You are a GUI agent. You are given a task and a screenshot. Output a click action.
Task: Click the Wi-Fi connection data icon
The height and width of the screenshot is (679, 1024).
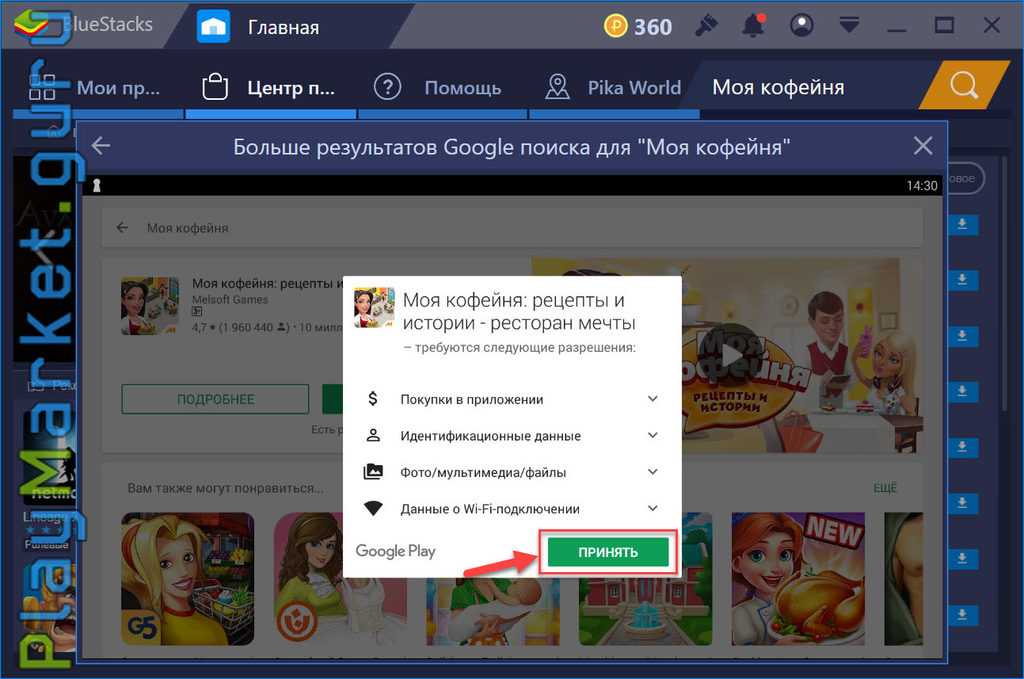373,509
